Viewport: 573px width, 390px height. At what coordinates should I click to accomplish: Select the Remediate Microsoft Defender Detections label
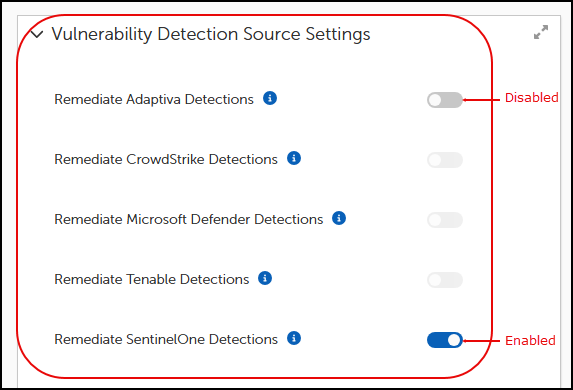[189, 219]
